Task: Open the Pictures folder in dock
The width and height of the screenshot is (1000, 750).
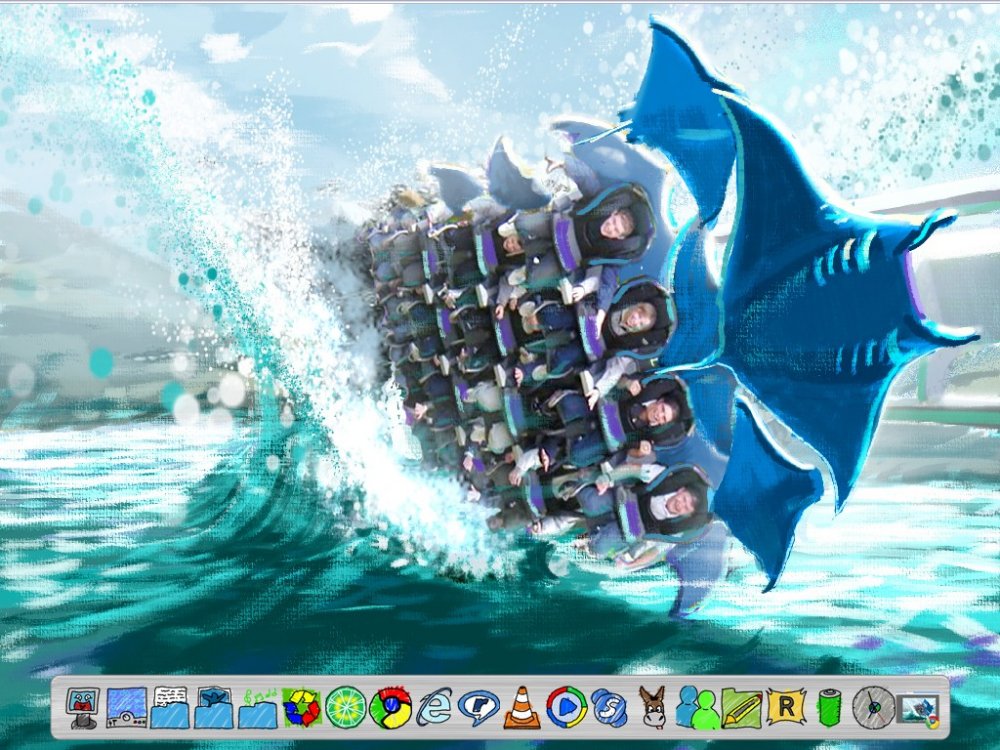Action: (214, 707)
